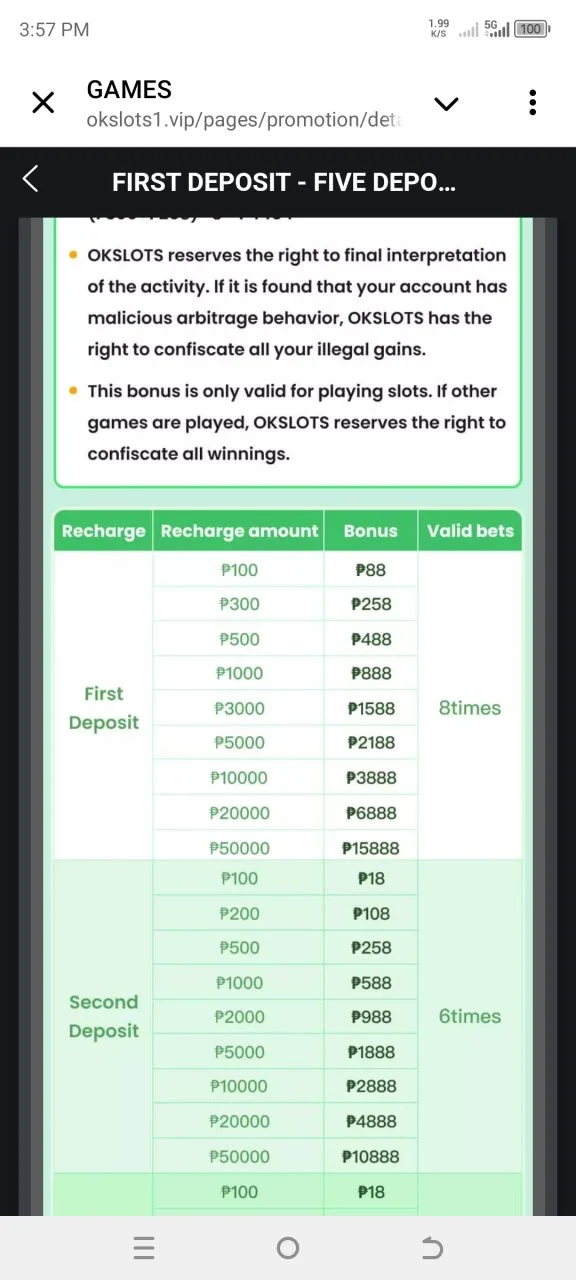Select the Valid bets column header
Image resolution: width=576 pixels, height=1280 pixels.
coord(470,531)
